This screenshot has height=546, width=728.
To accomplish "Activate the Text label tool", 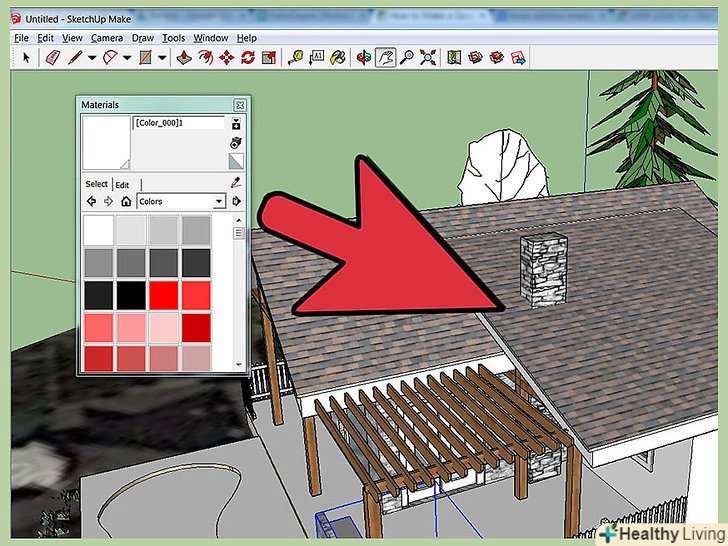I will pos(317,58).
